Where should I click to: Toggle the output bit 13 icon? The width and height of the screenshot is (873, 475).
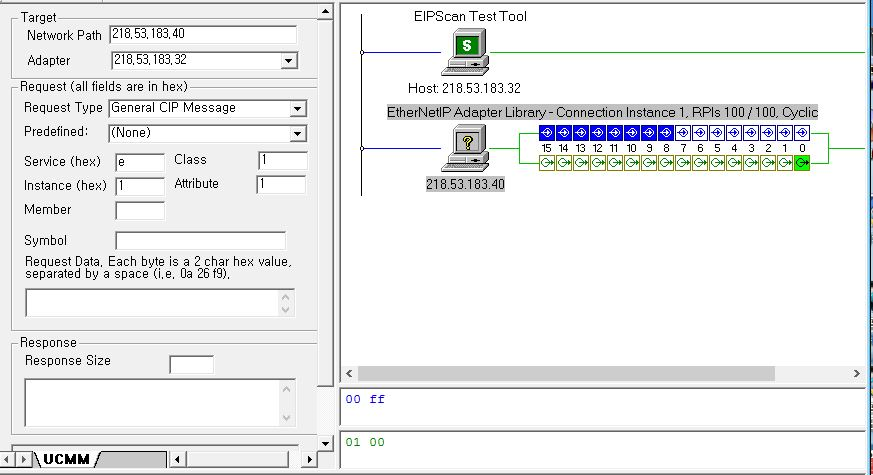581,163
